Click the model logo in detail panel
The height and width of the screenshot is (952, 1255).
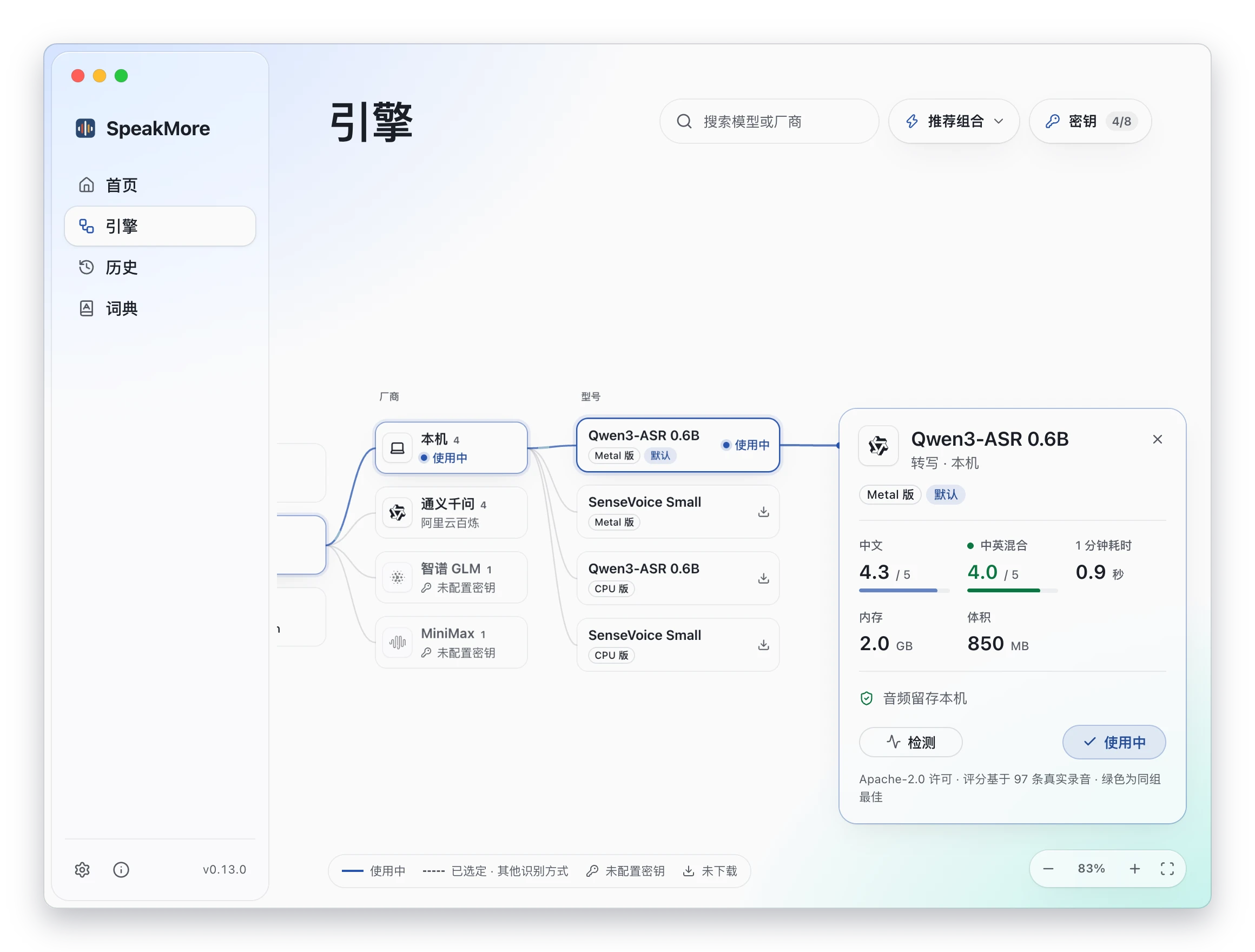(x=878, y=446)
